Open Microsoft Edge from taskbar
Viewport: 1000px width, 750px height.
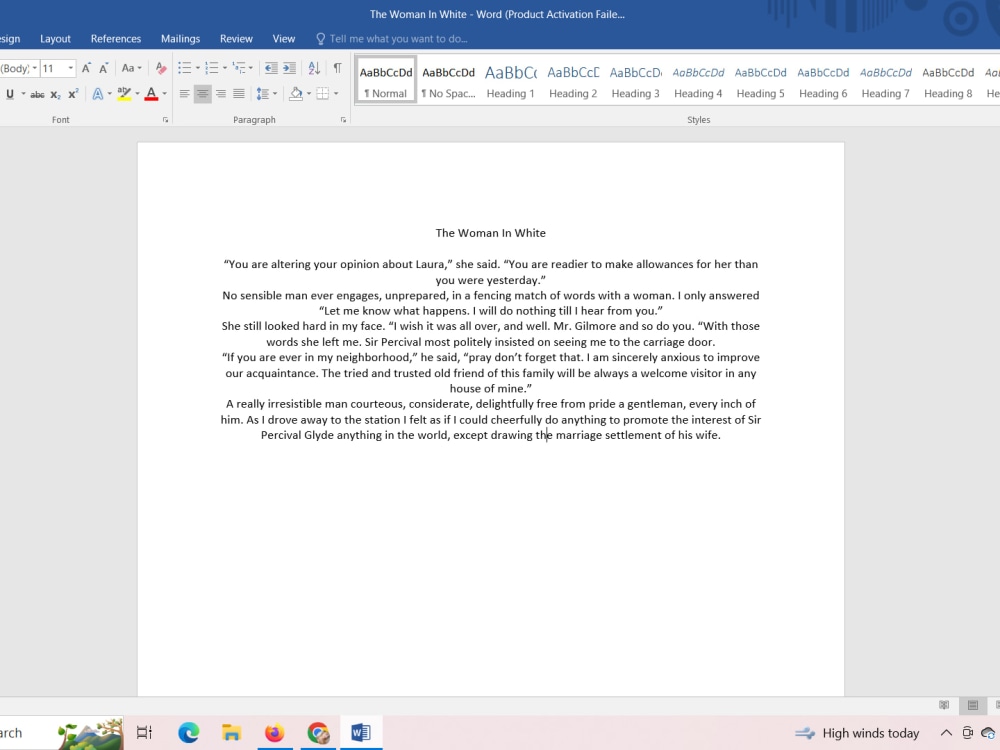tap(189, 733)
